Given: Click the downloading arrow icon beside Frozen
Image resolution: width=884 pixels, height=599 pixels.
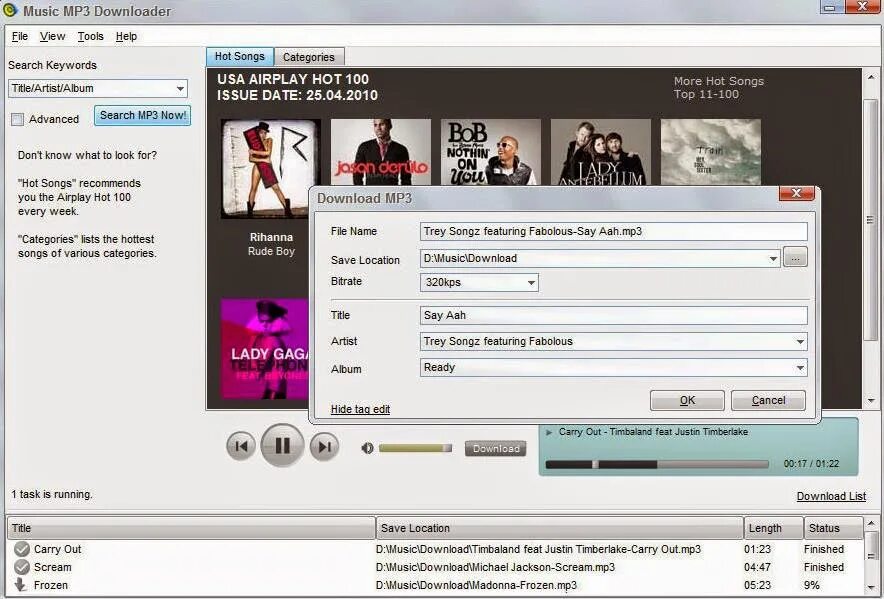Looking at the screenshot, I should coord(20,586).
